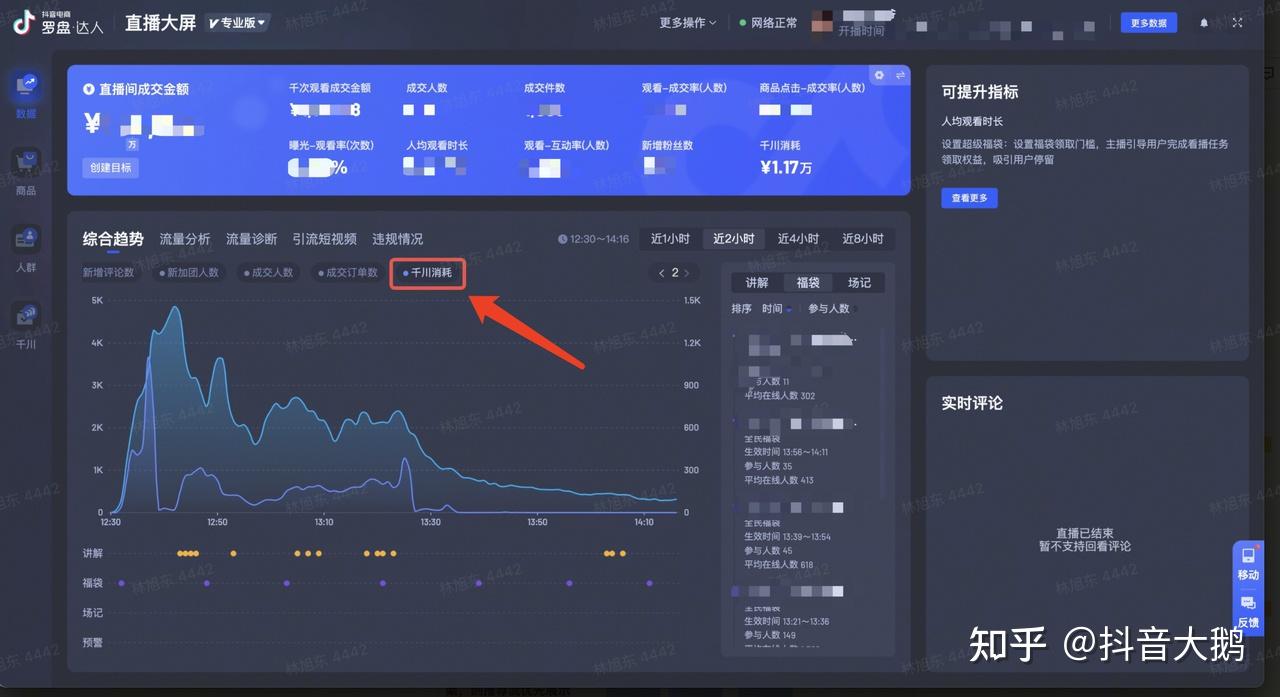Open the 专业版 version dropdown
Image resolution: width=1280 pixels, height=697 pixels.
click(237, 22)
